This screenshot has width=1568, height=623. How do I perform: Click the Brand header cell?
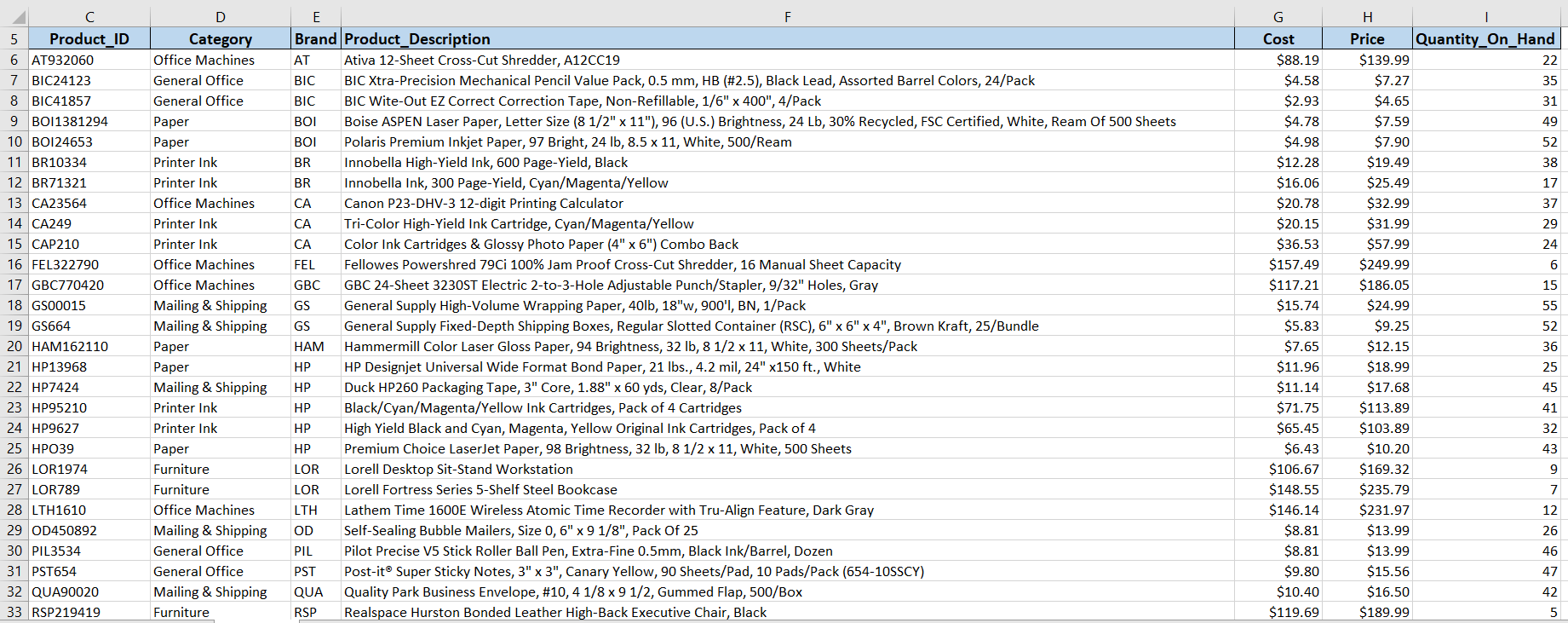tap(316, 38)
